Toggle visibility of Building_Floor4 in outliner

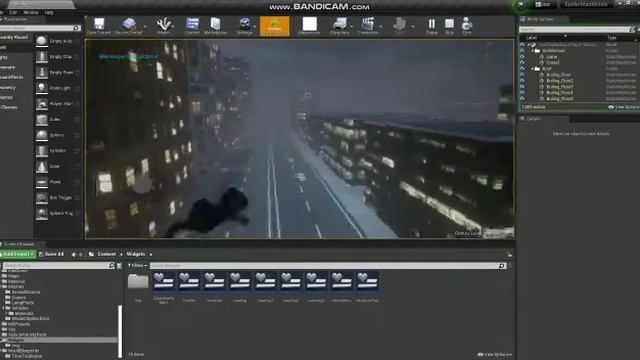click(x=522, y=93)
